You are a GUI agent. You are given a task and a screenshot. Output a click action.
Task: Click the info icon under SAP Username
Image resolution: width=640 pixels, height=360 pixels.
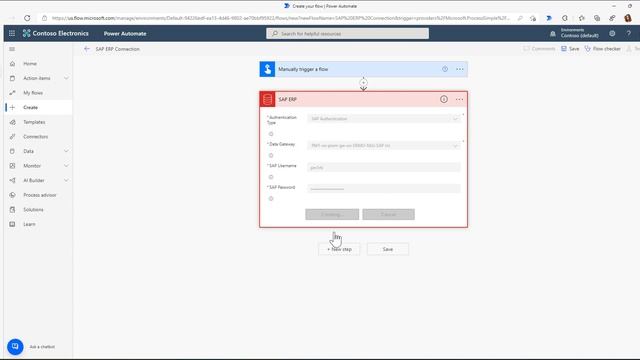coord(271,177)
